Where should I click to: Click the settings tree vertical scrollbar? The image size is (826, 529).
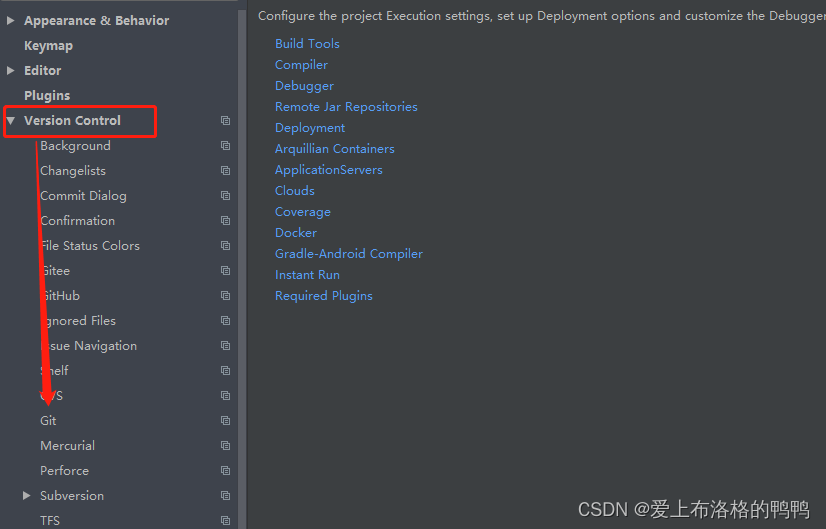point(242,269)
